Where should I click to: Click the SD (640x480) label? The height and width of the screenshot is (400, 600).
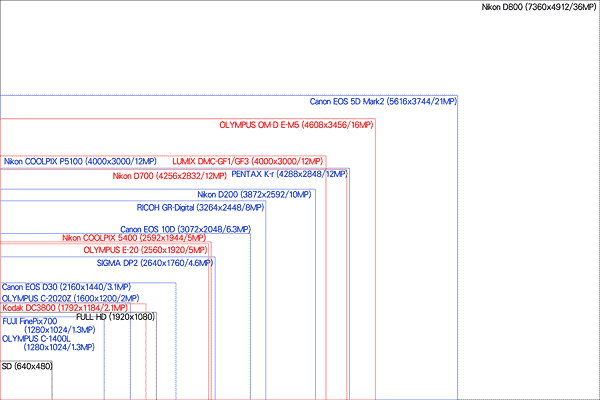click(x=27, y=366)
